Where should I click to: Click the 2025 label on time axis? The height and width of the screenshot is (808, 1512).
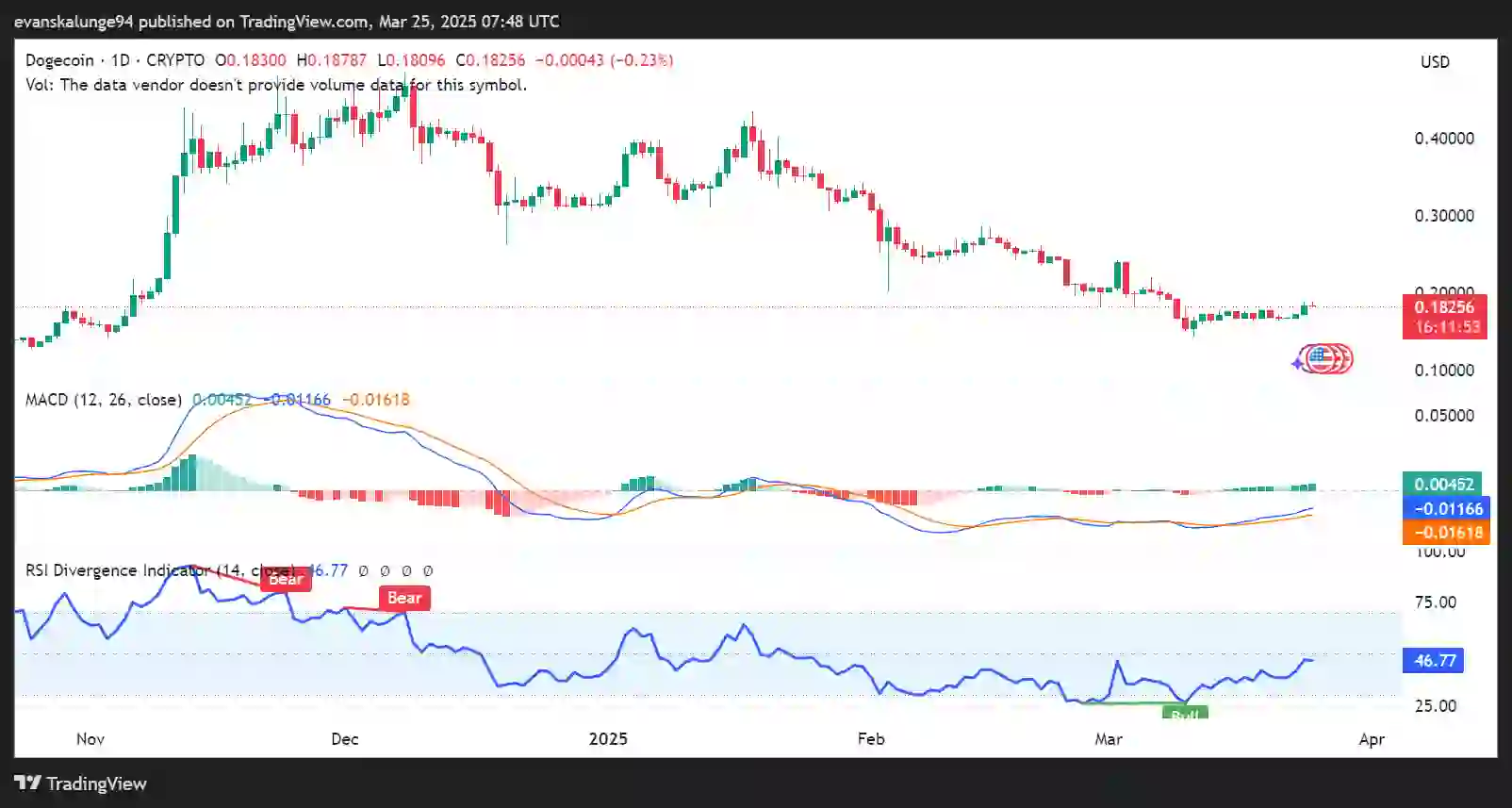(608, 739)
